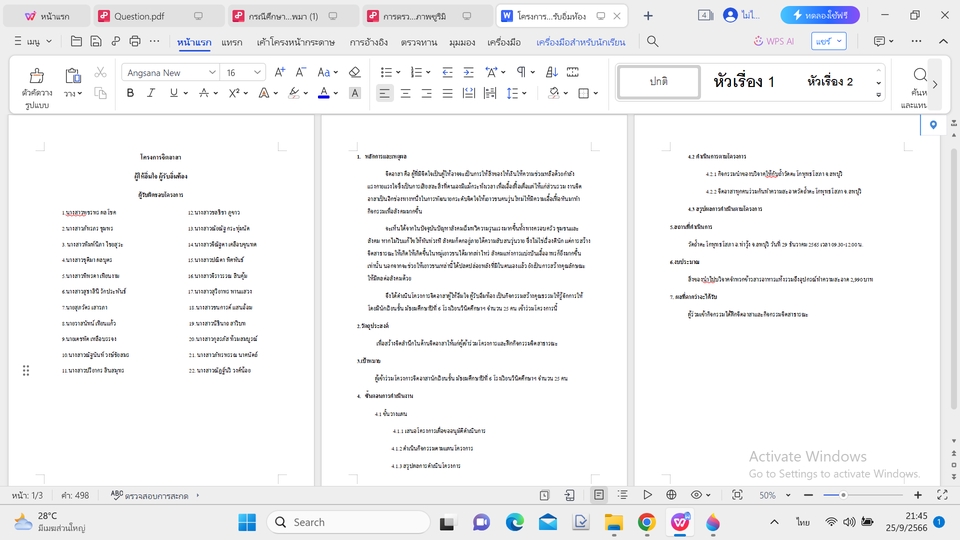Click the search magnifier beside tabs
Image resolution: width=960 pixels, height=540 pixels.
(653, 41)
